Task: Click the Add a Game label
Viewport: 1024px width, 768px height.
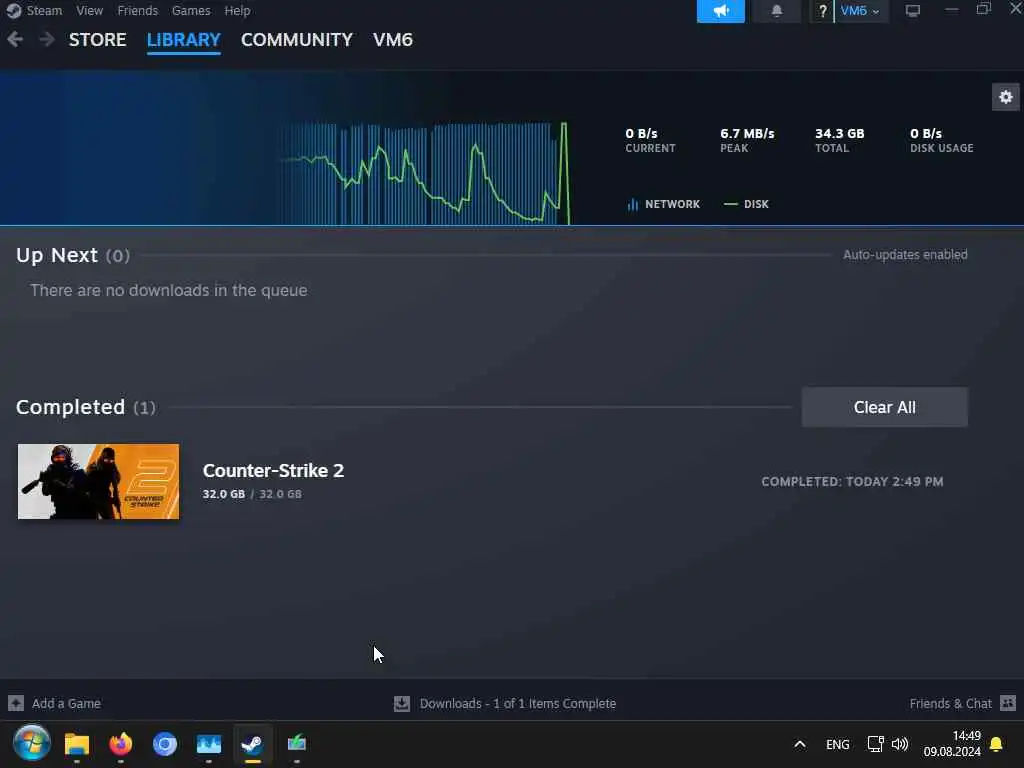Action: (x=66, y=703)
